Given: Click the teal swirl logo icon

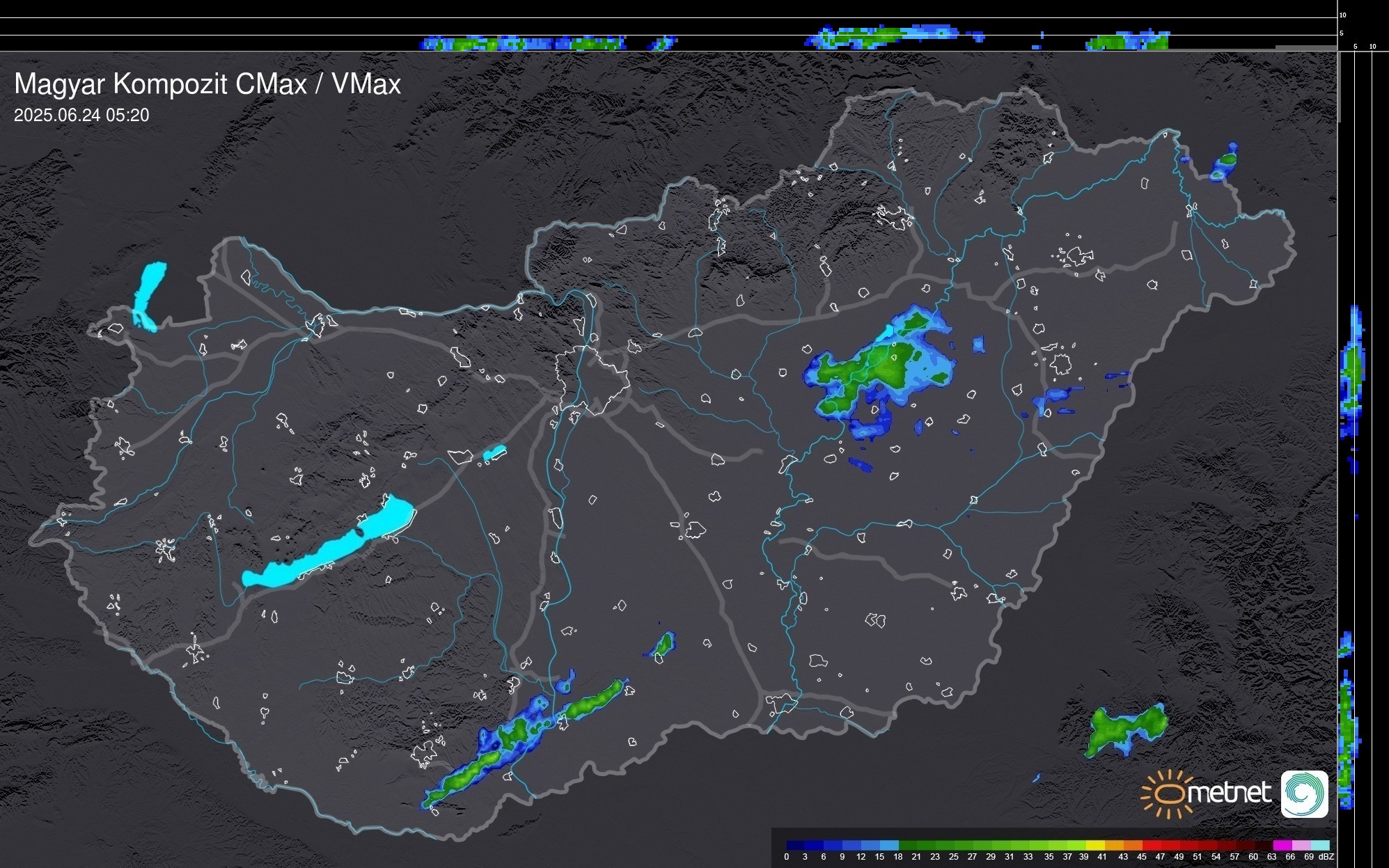Looking at the screenshot, I should pos(1304,794).
